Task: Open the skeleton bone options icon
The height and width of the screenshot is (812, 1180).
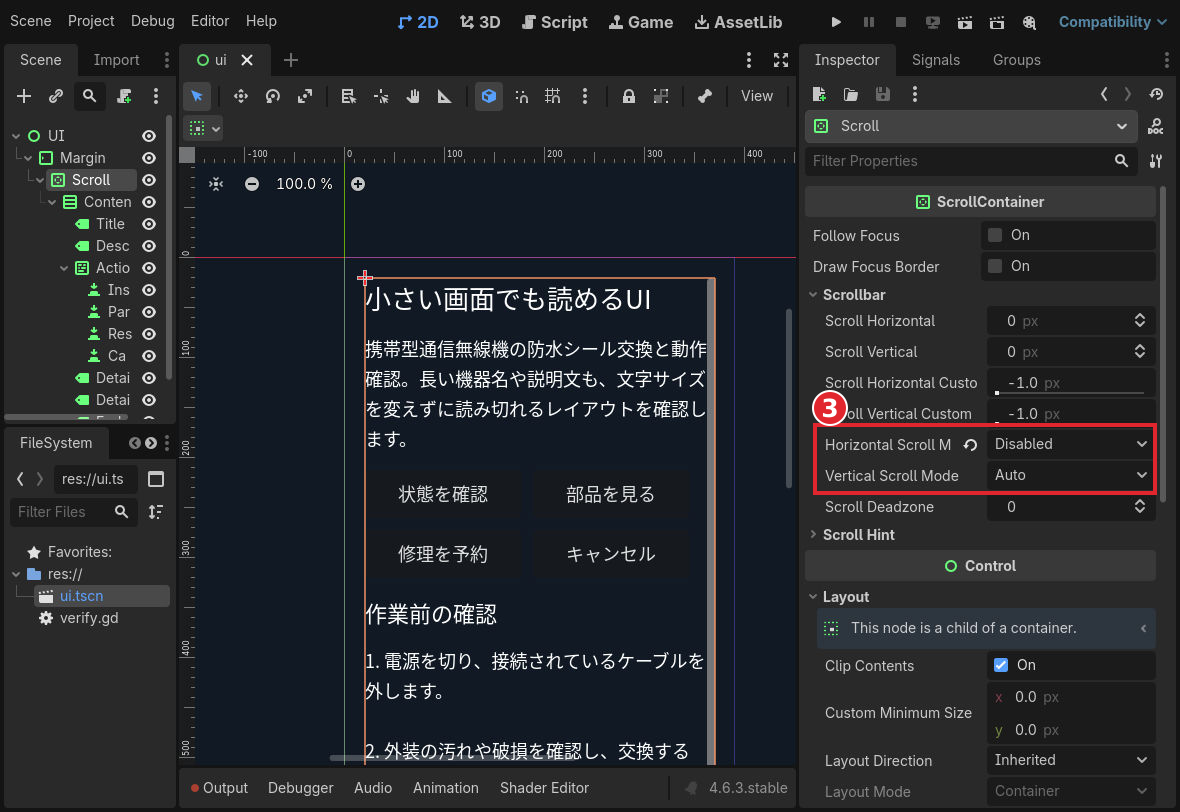Action: tap(704, 96)
